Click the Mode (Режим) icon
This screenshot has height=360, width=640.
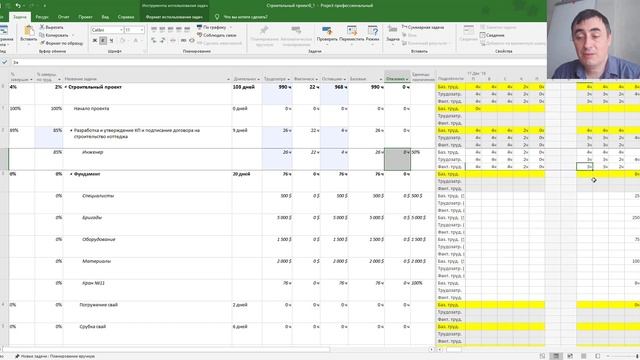373,31
